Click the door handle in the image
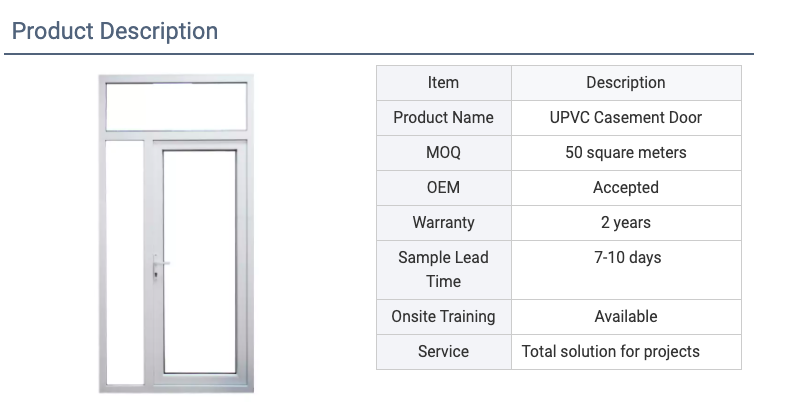 (x=159, y=266)
